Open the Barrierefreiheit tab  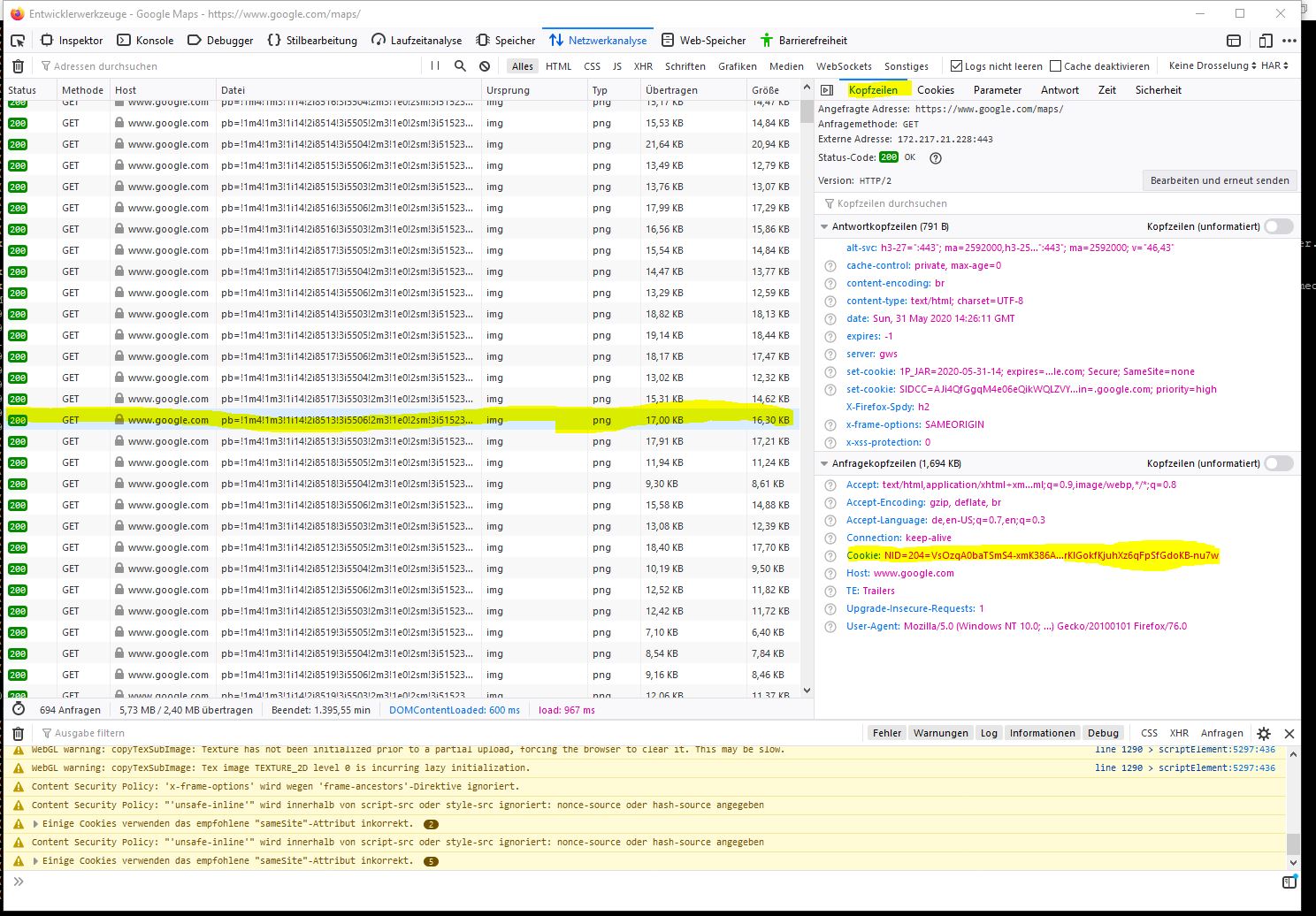click(x=804, y=41)
